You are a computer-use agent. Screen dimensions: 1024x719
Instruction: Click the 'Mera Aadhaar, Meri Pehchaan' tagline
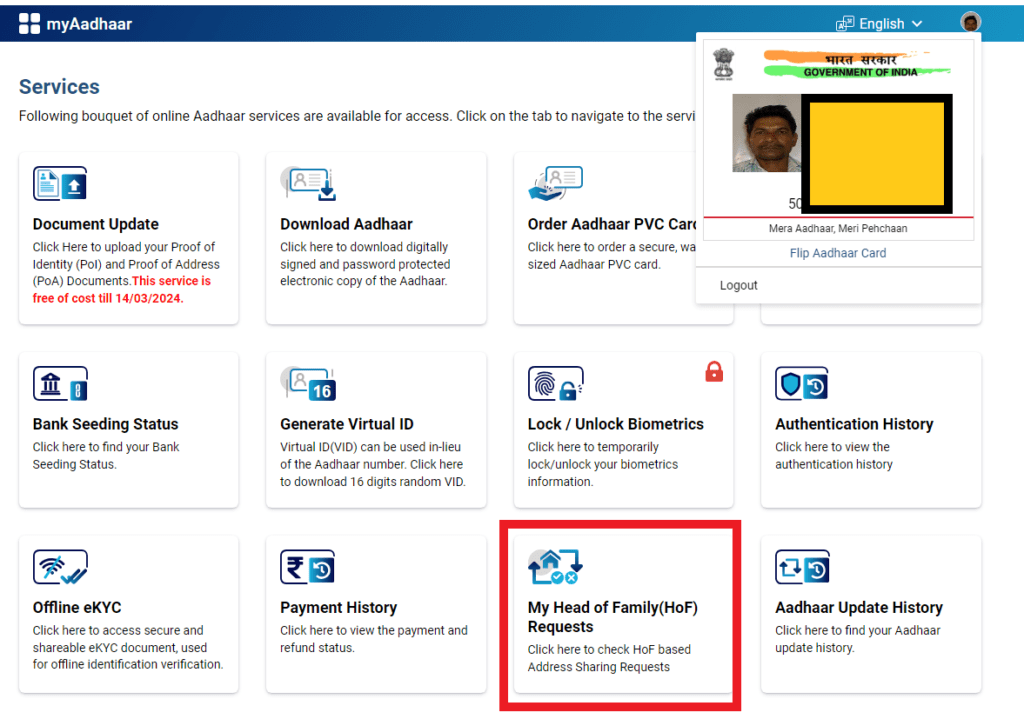click(838, 229)
